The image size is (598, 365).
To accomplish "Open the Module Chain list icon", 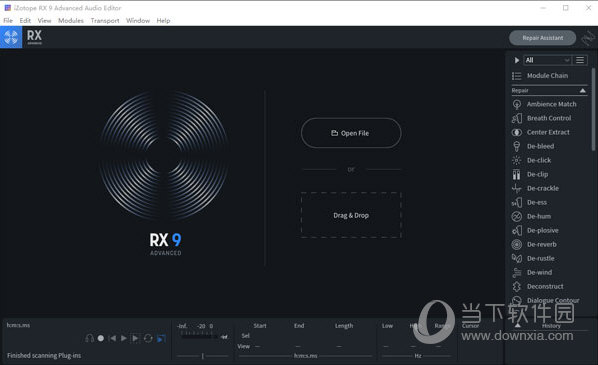I will (x=517, y=76).
